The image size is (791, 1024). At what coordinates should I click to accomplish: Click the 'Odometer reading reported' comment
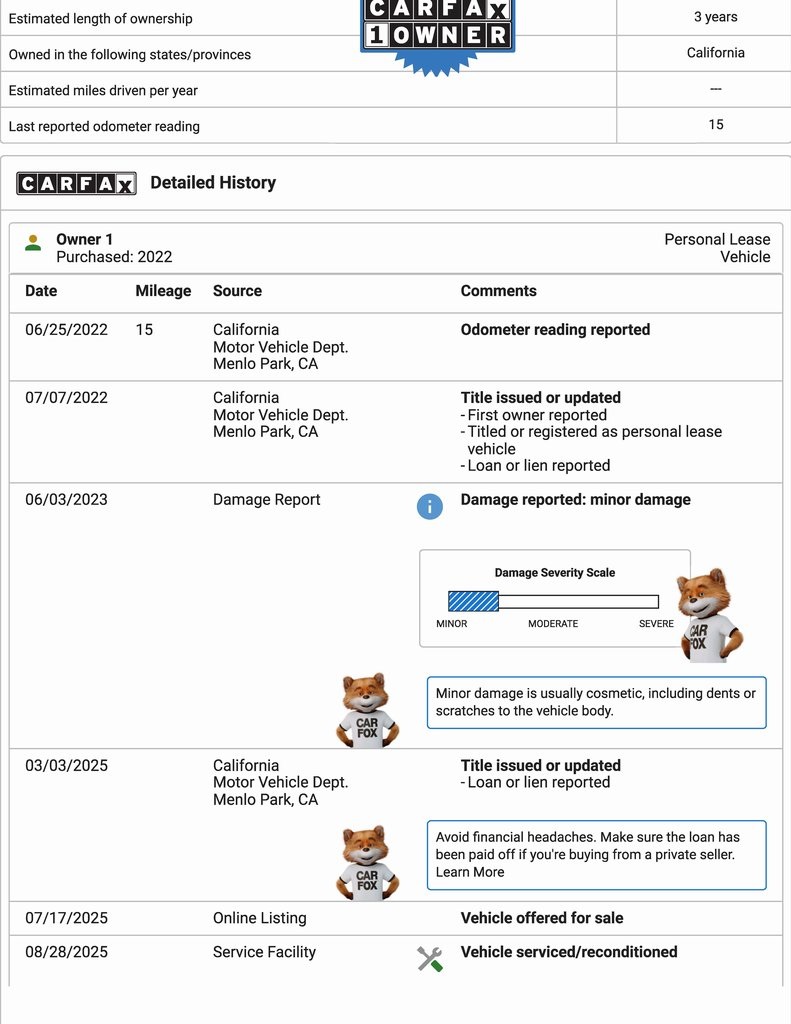555,330
